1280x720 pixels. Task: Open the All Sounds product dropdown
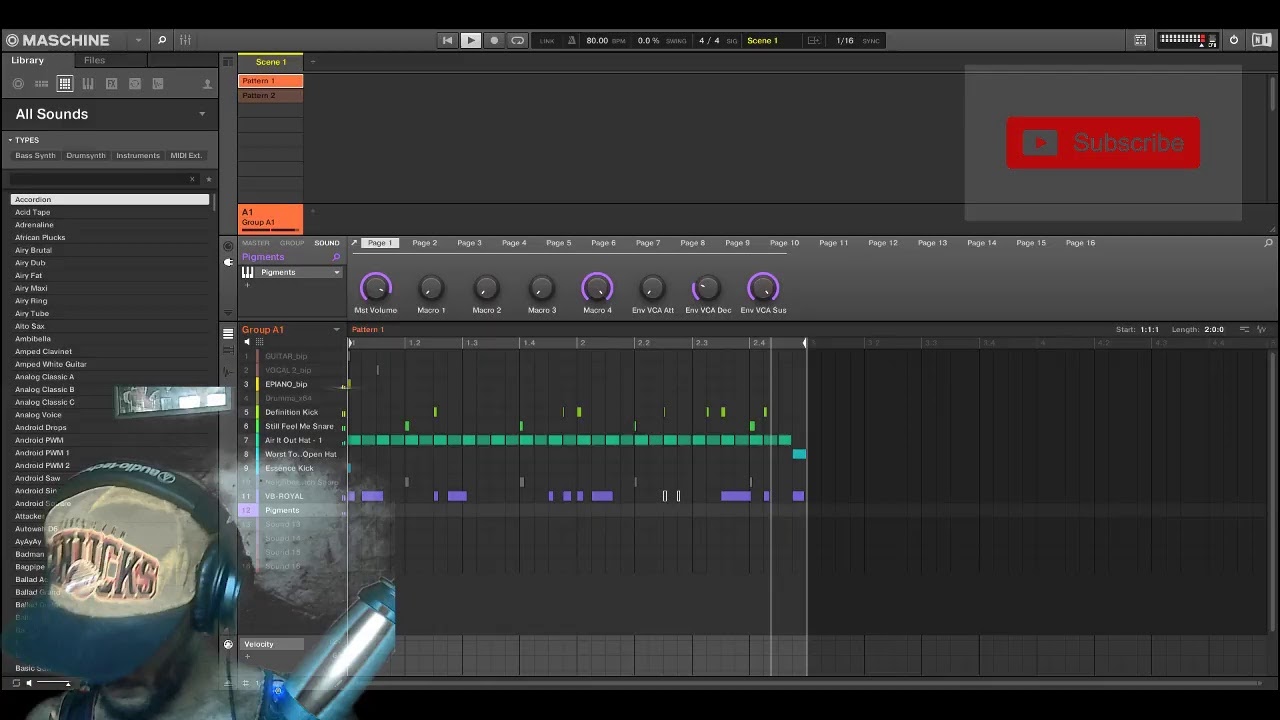pyautogui.click(x=202, y=114)
